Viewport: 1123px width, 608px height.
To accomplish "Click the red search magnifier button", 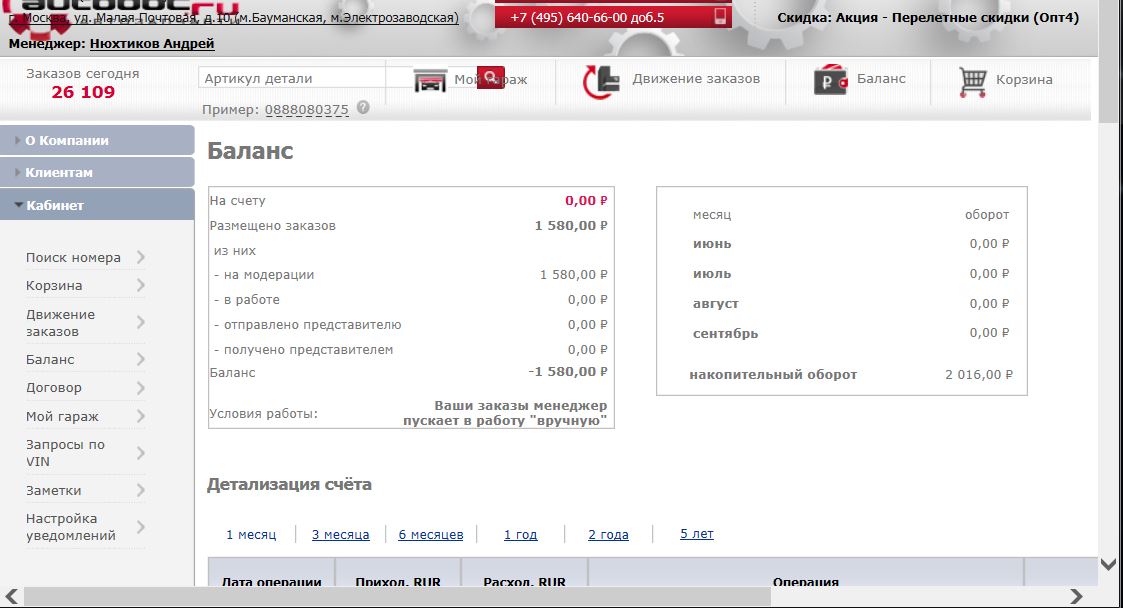I will pos(491,78).
